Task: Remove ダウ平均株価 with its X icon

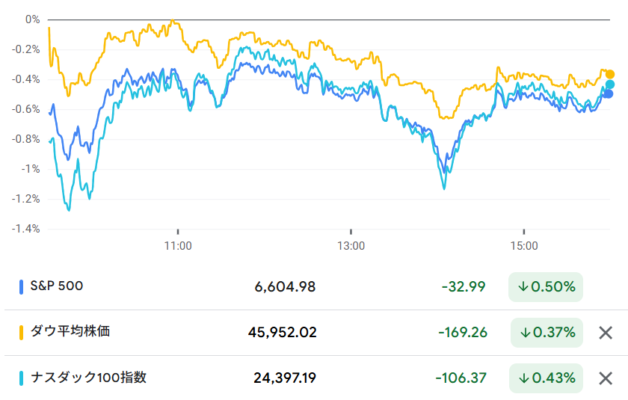Action: pos(604,332)
